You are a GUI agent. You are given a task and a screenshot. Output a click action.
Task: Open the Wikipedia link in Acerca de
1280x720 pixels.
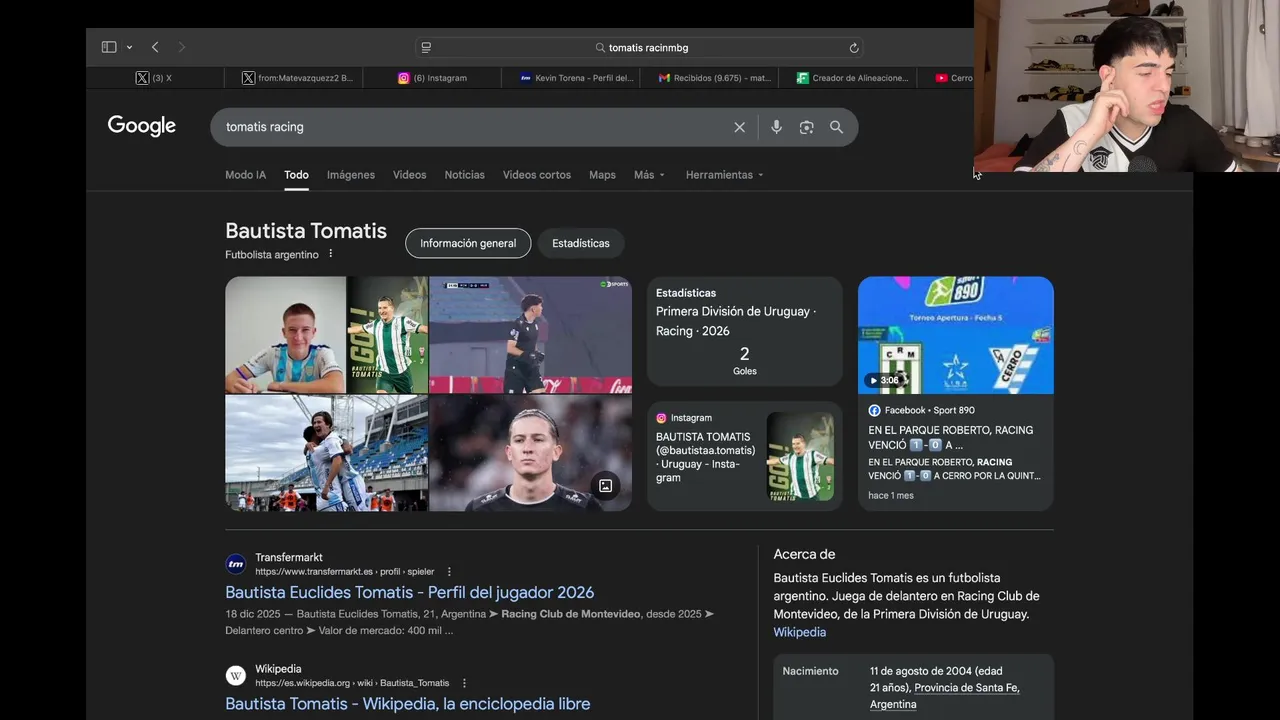[800, 632]
